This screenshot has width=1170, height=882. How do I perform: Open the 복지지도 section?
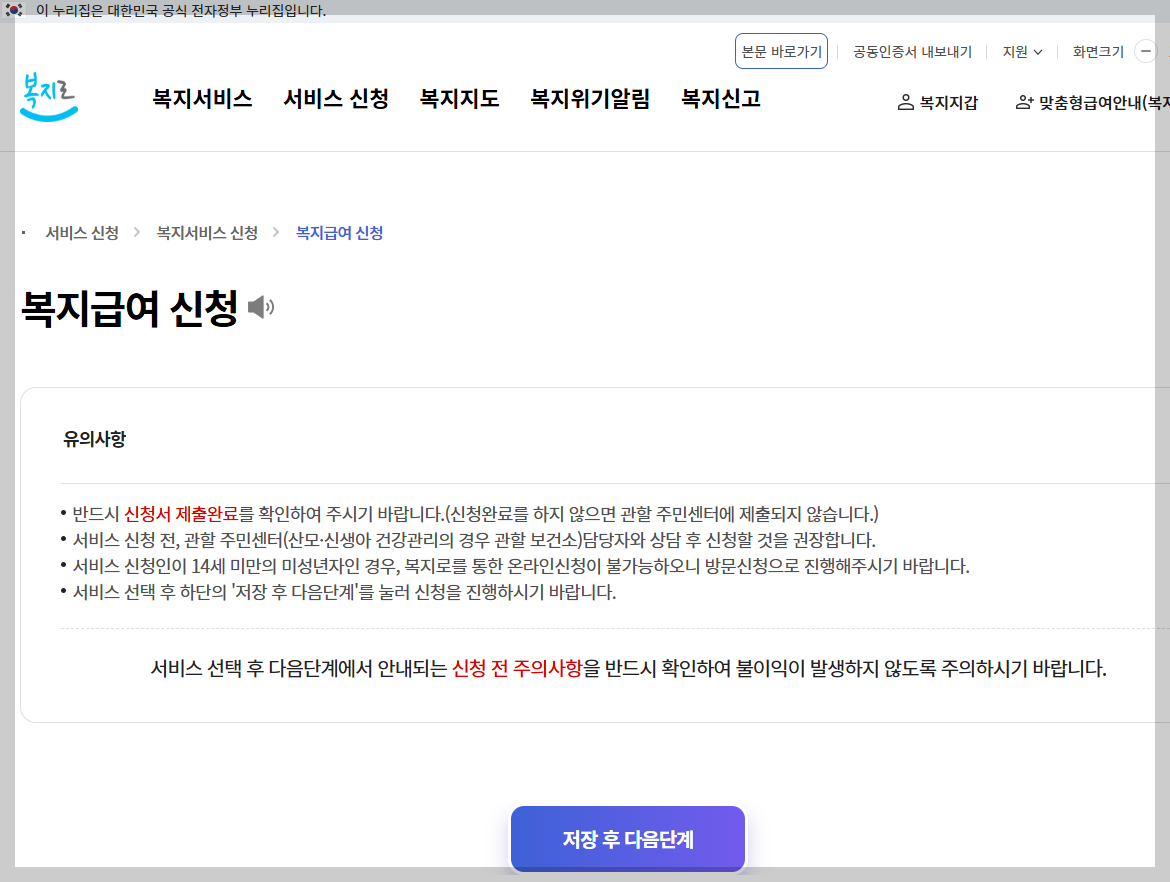[459, 99]
